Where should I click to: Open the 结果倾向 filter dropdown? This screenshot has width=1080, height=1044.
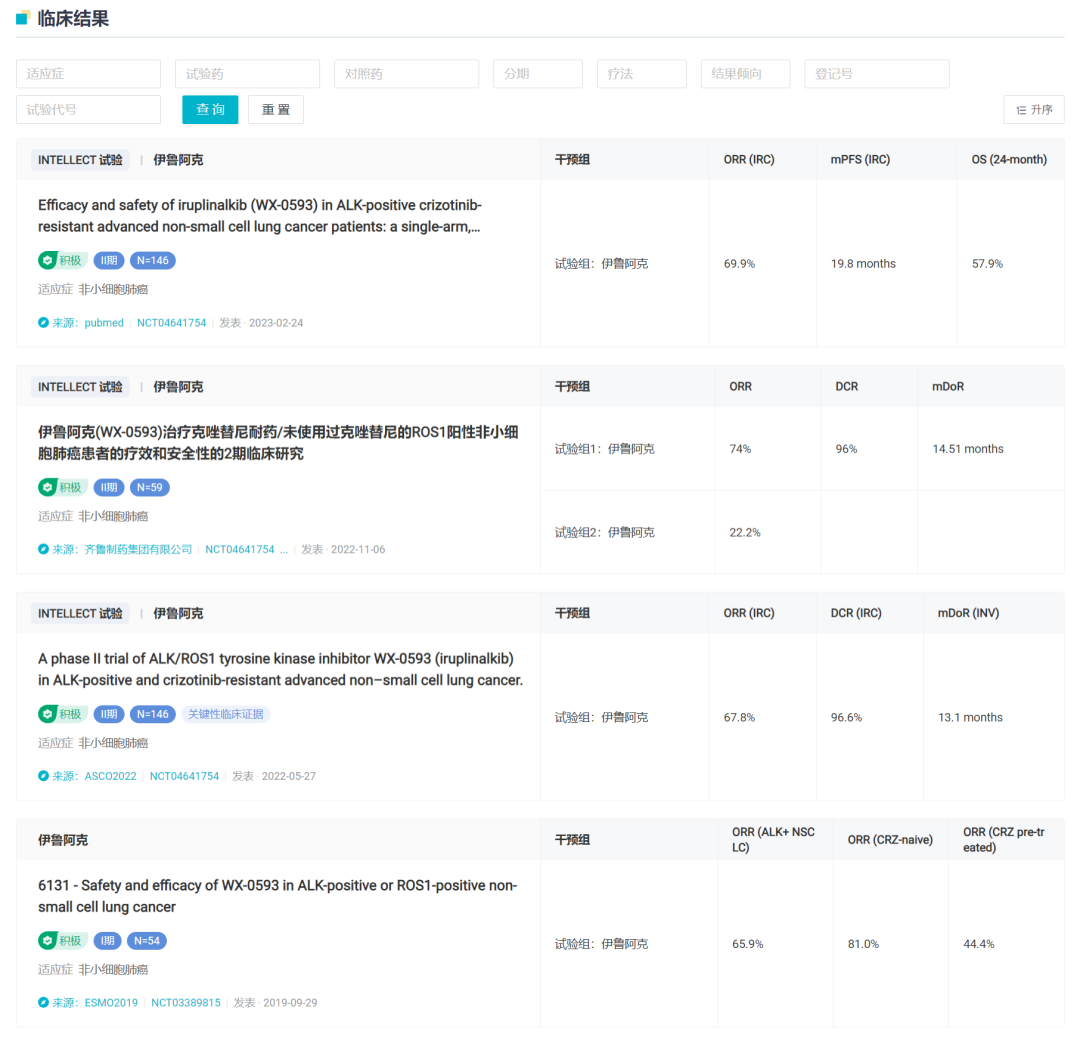pos(746,74)
